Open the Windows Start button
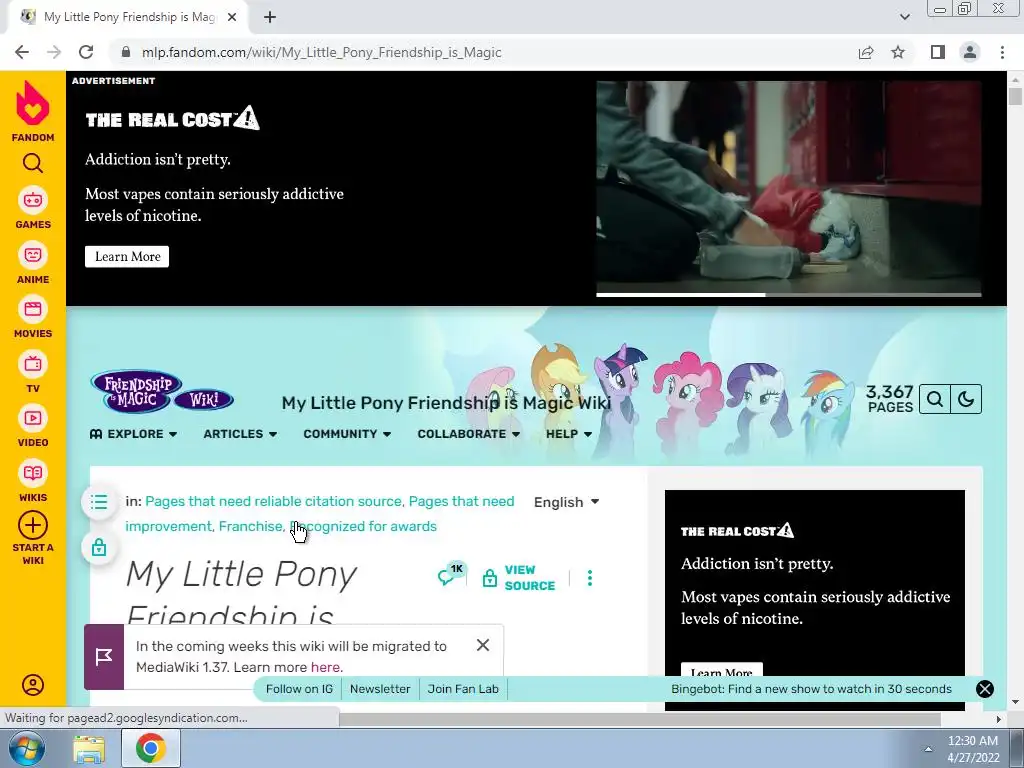Viewport: 1024px width, 768px height. click(x=26, y=748)
